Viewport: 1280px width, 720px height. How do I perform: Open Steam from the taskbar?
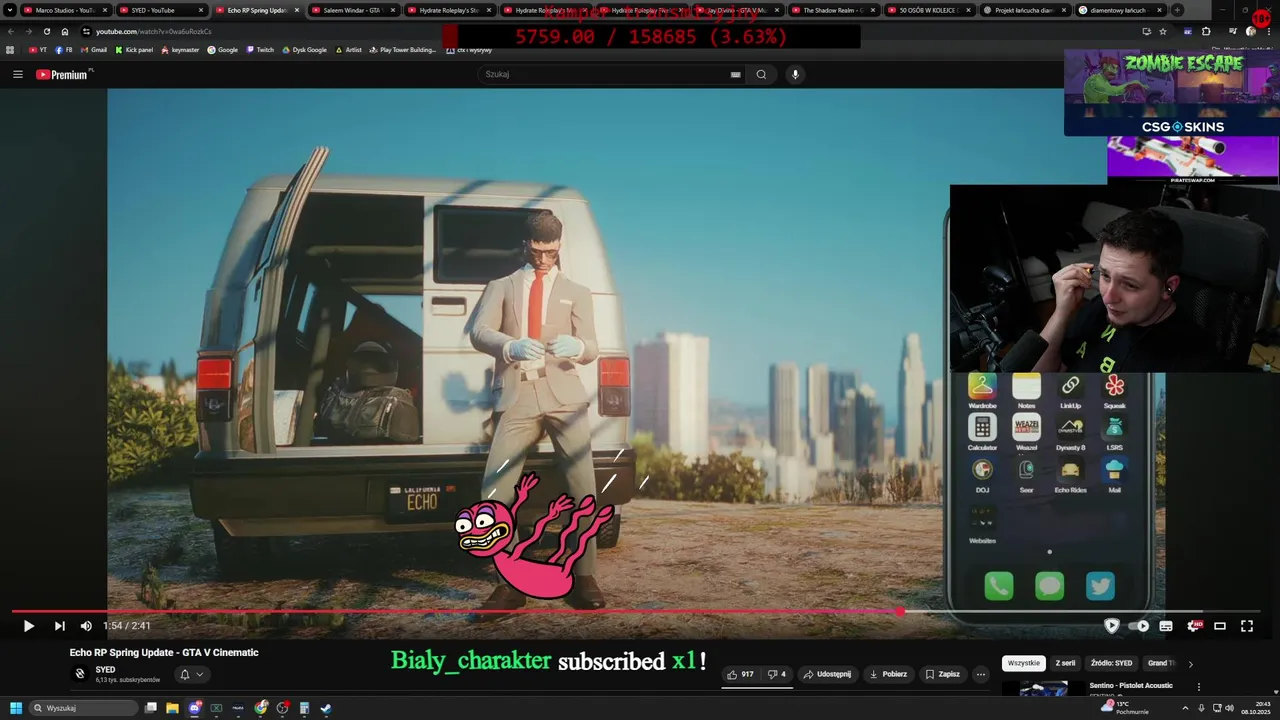click(x=326, y=708)
